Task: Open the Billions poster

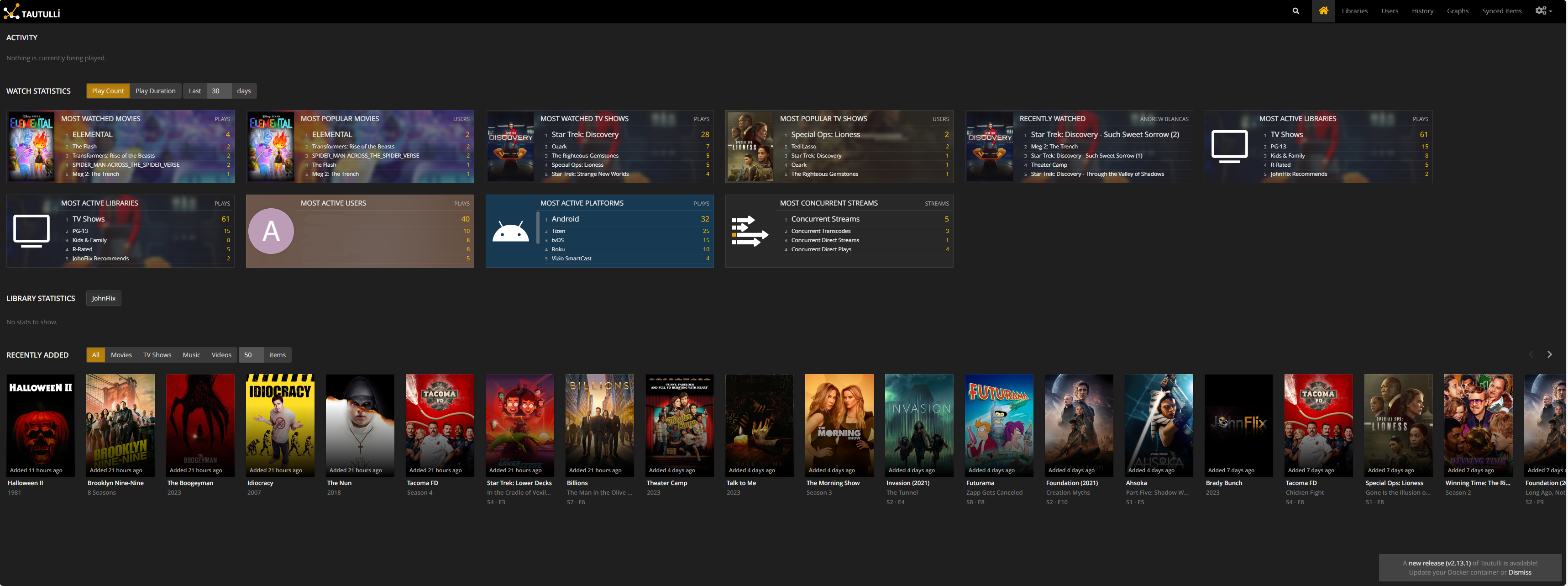Action: pos(599,425)
